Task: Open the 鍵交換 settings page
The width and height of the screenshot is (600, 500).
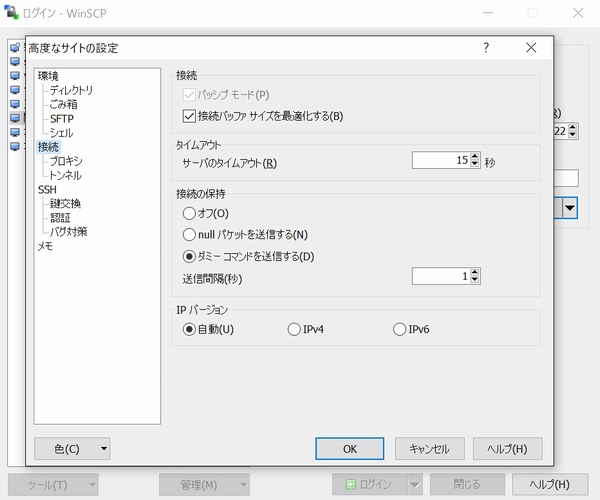Action: coord(65,204)
